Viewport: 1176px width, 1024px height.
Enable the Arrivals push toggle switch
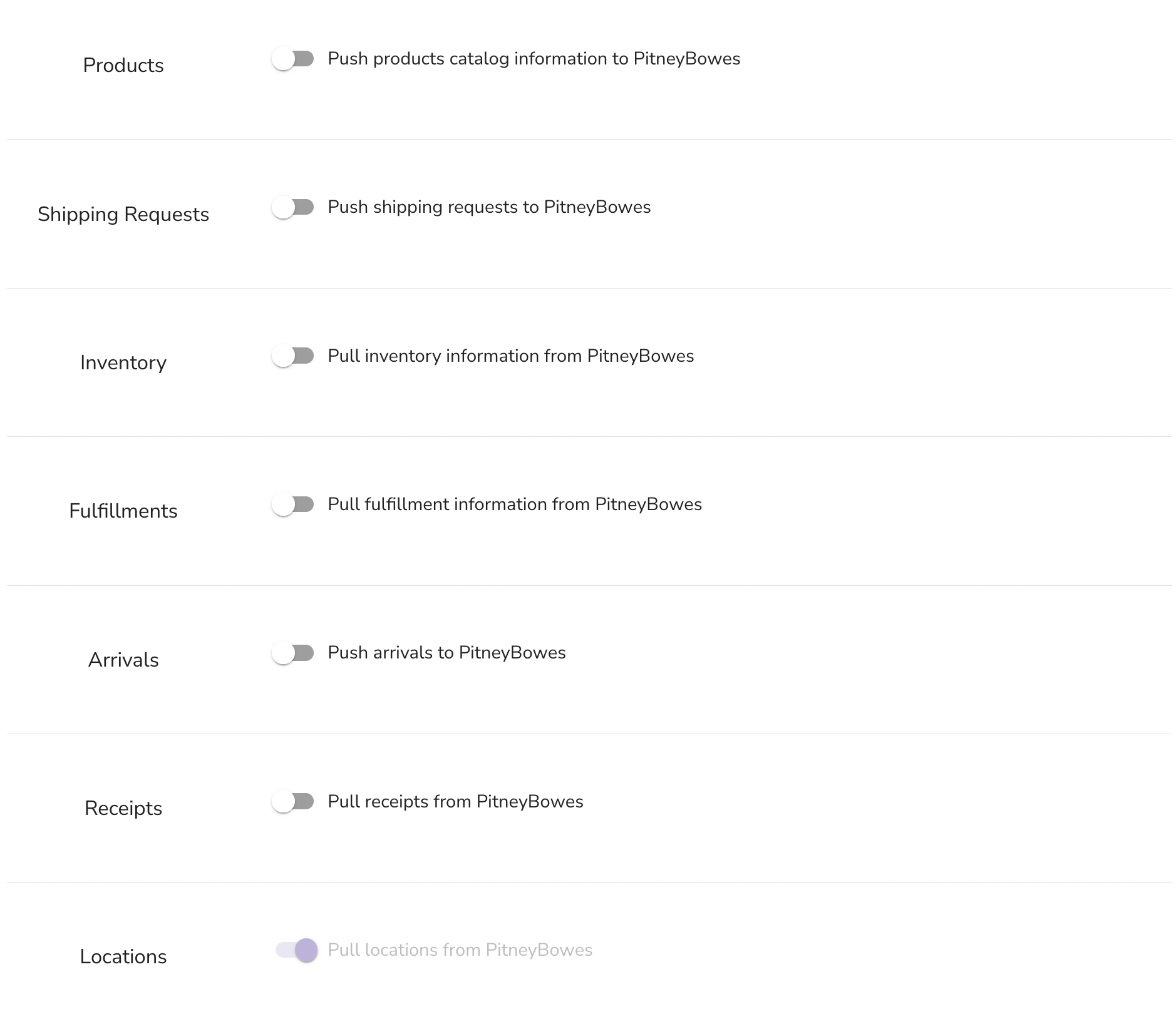(293, 653)
